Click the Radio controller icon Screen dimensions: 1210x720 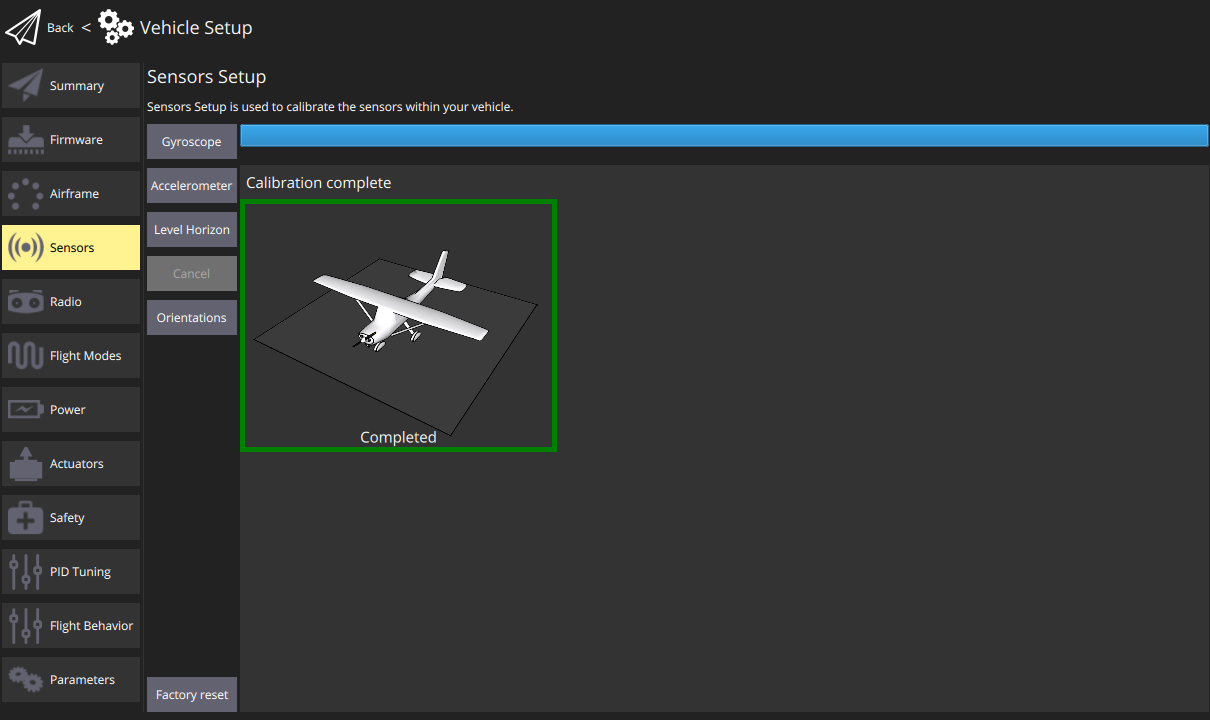tap(25, 302)
